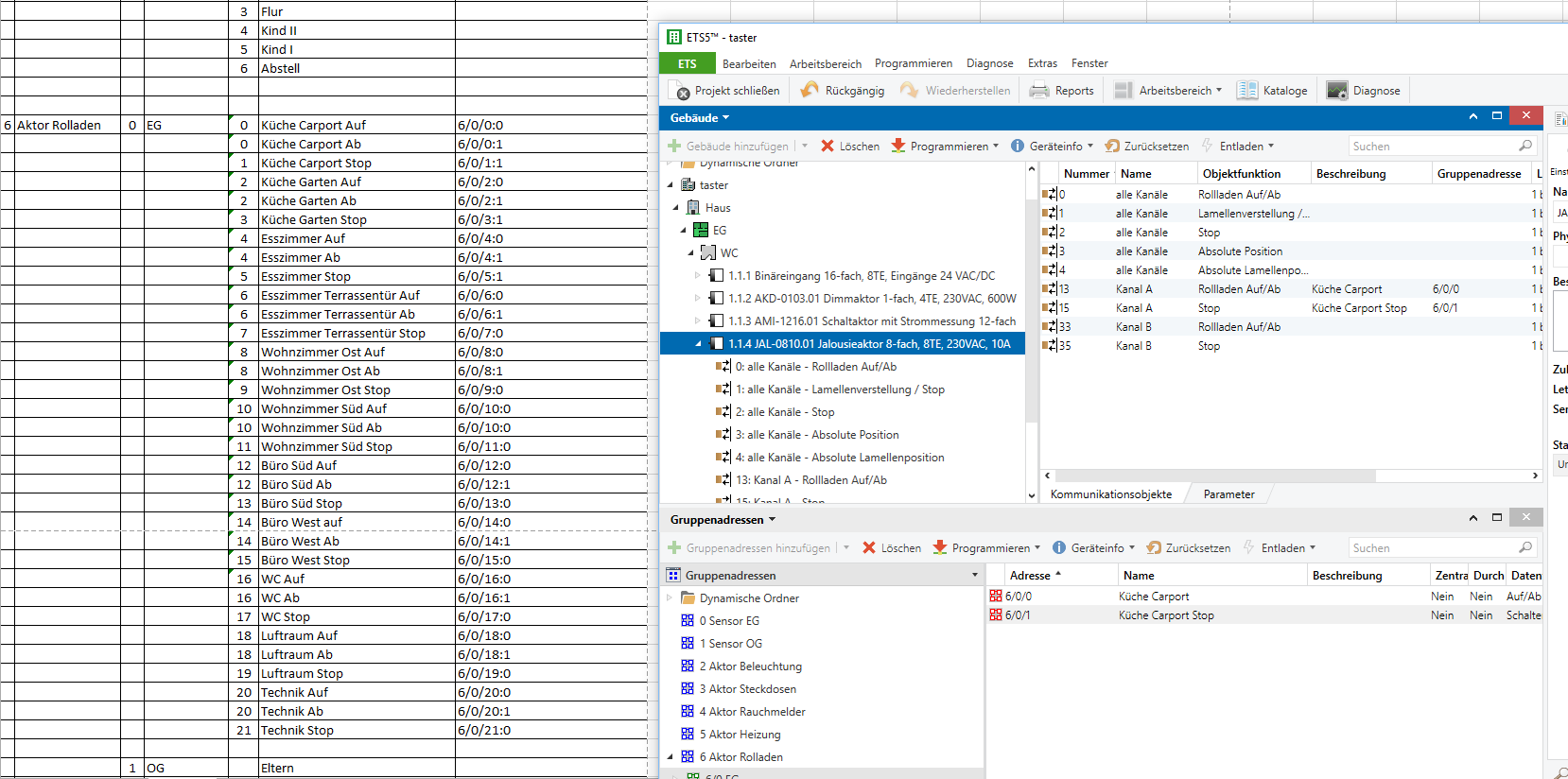Open the Programmieren dropdown in Gebäude panel

[x=997, y=147]
